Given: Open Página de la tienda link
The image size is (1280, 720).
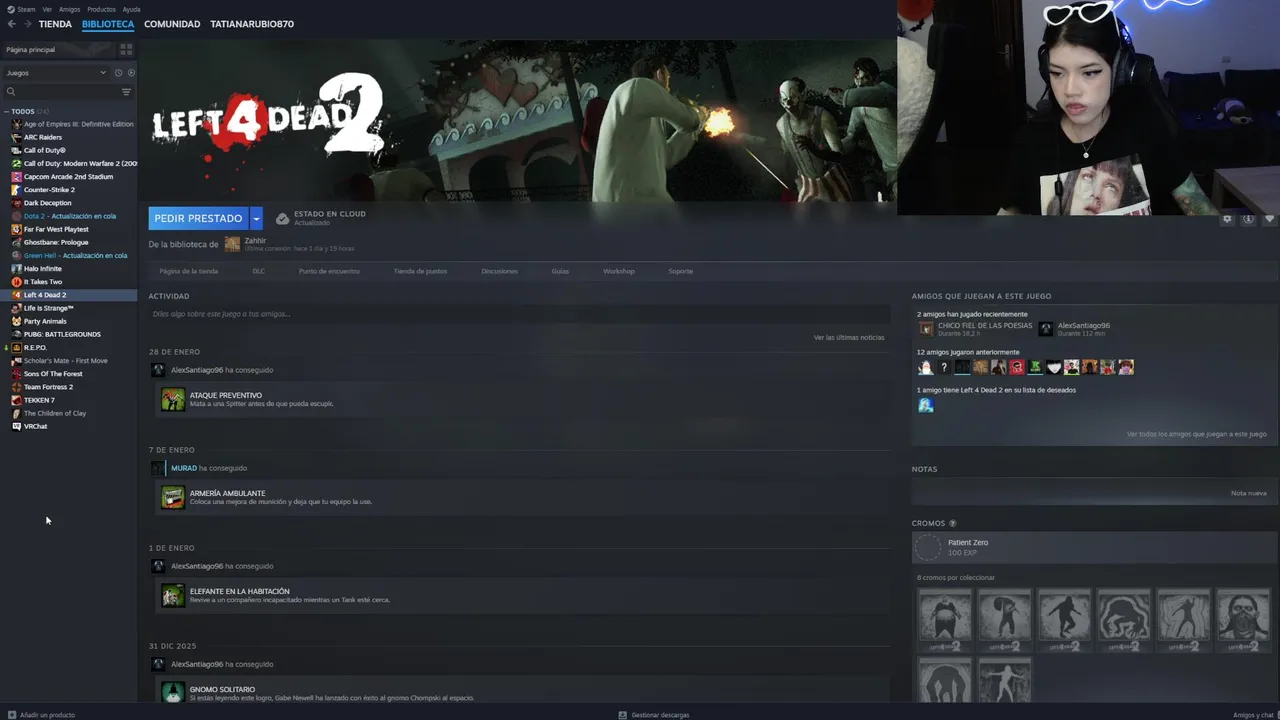Looking at the screenshot, I should click(188, 271).
